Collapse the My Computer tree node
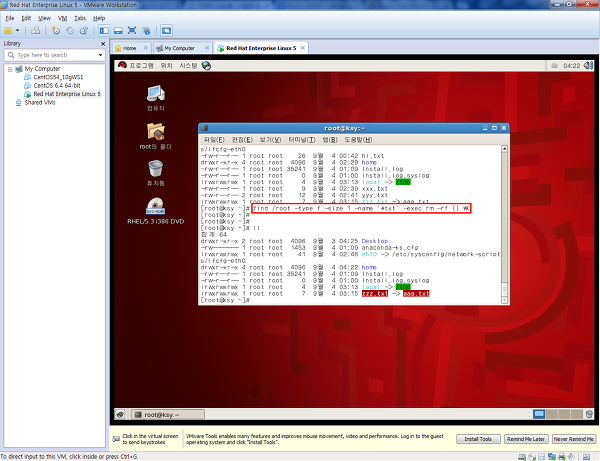Viewport: 600px width, 461px height. coord(10,69)
